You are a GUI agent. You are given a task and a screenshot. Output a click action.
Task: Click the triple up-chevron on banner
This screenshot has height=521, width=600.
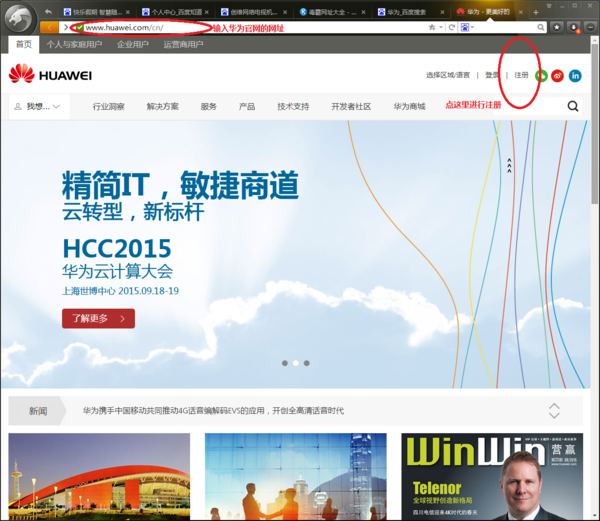coord(509,165)
